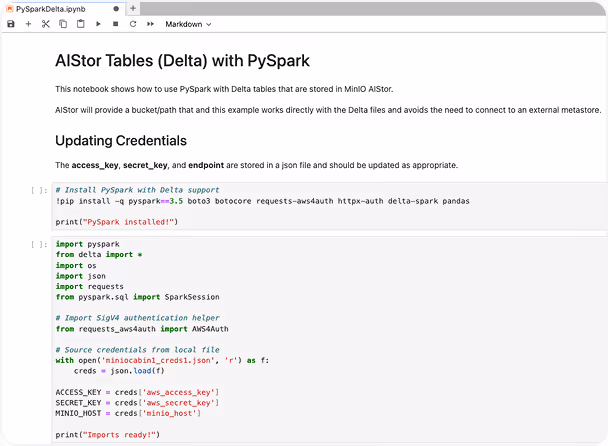Click the comment '# Install PySpark with Delta support'
Image resolution: width=608 pixels, height=446 pixels.
click(x=137, y=190)
